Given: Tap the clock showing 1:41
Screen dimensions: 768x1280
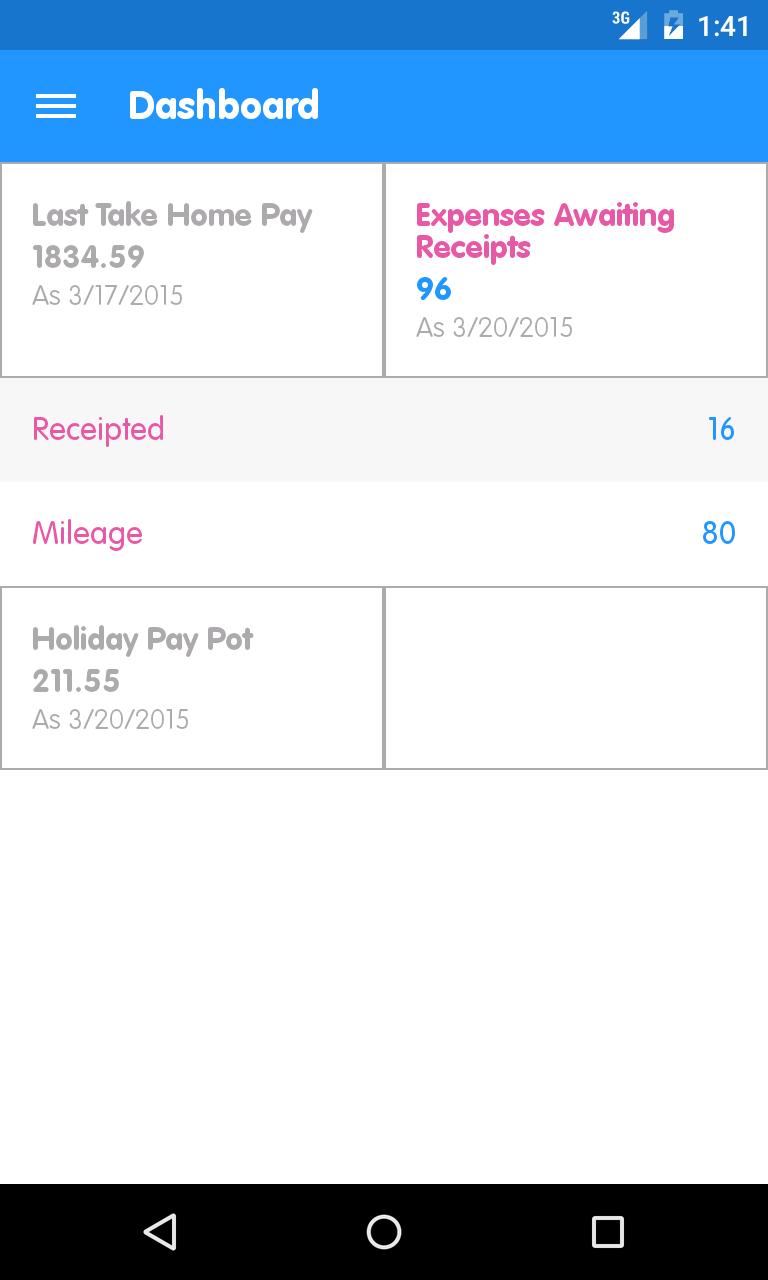Looking at the screenshot, I should 723,26.
